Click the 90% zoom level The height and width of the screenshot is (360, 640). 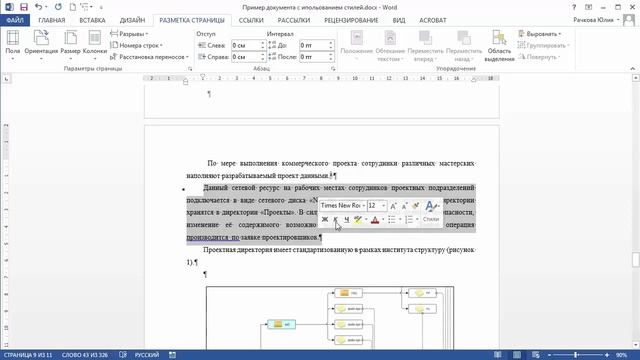pyautogui.click(x=622, y=355)
